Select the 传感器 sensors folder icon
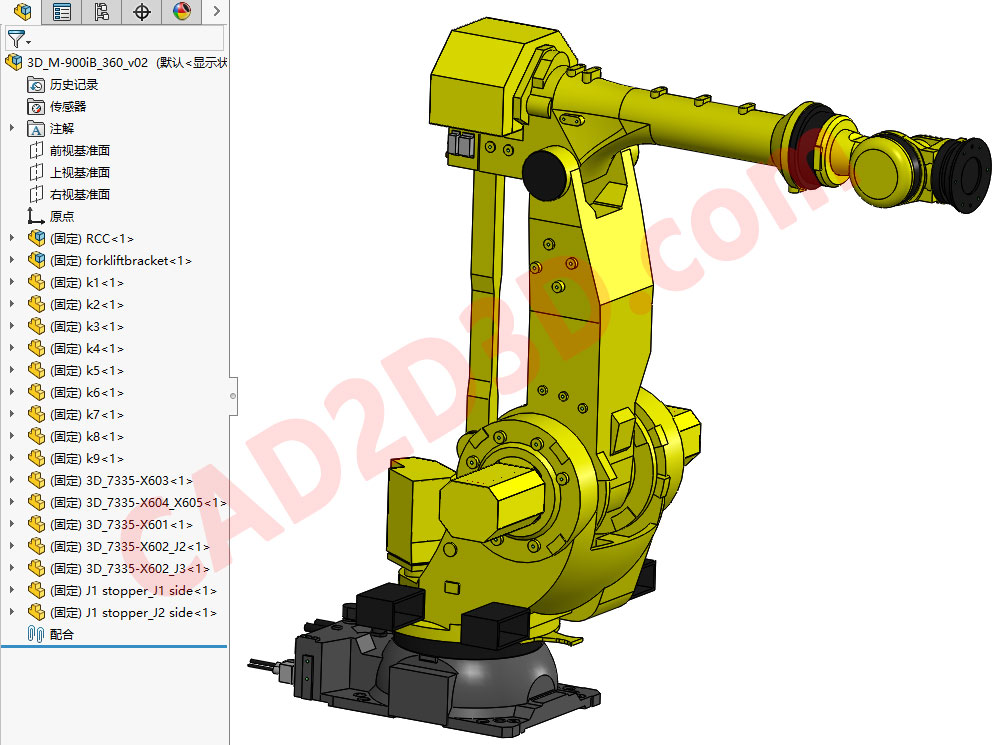Viewport: 1004px width, 745px height. point(34,106)
